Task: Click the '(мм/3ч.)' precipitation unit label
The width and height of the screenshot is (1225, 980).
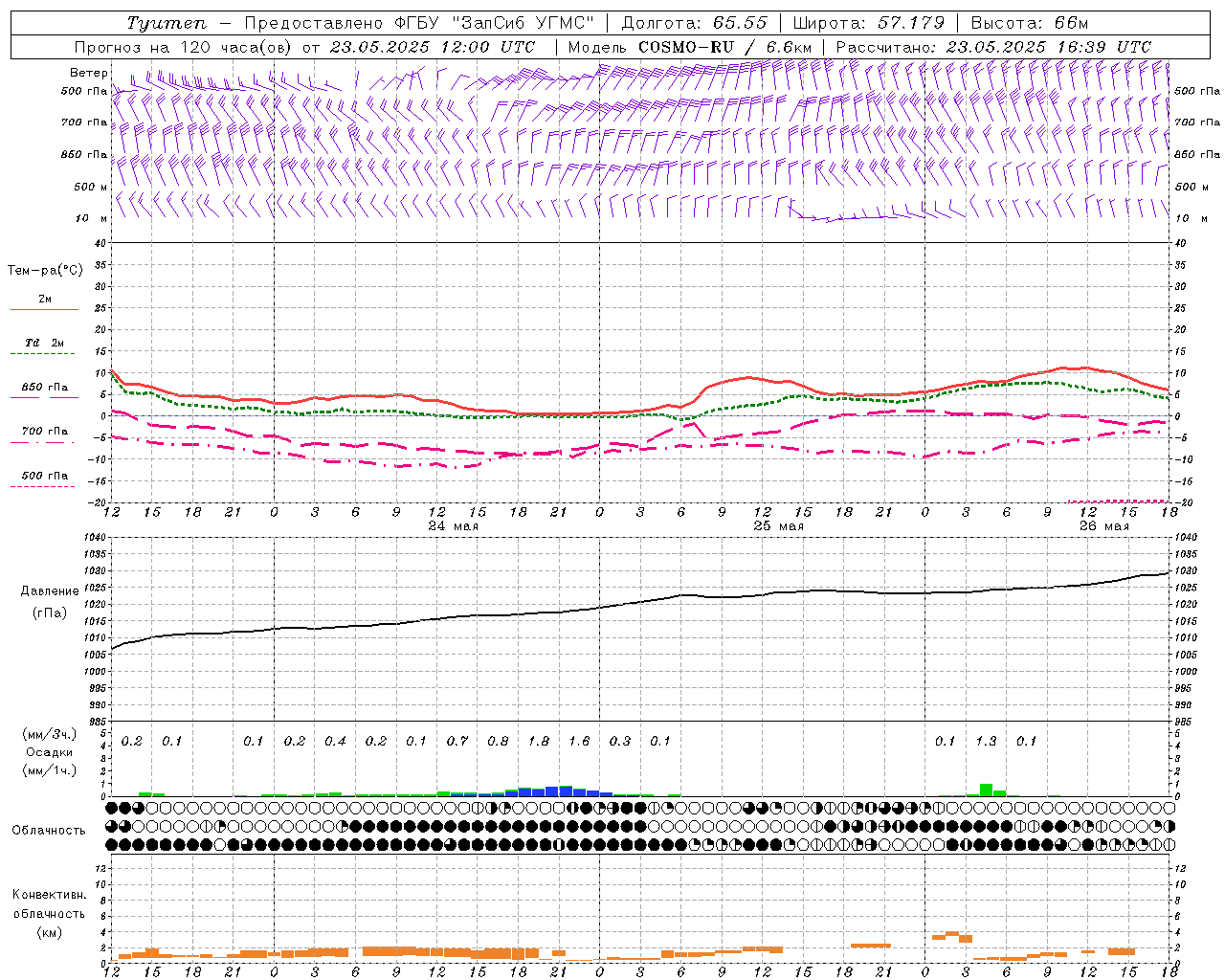Action: point(48,734)
